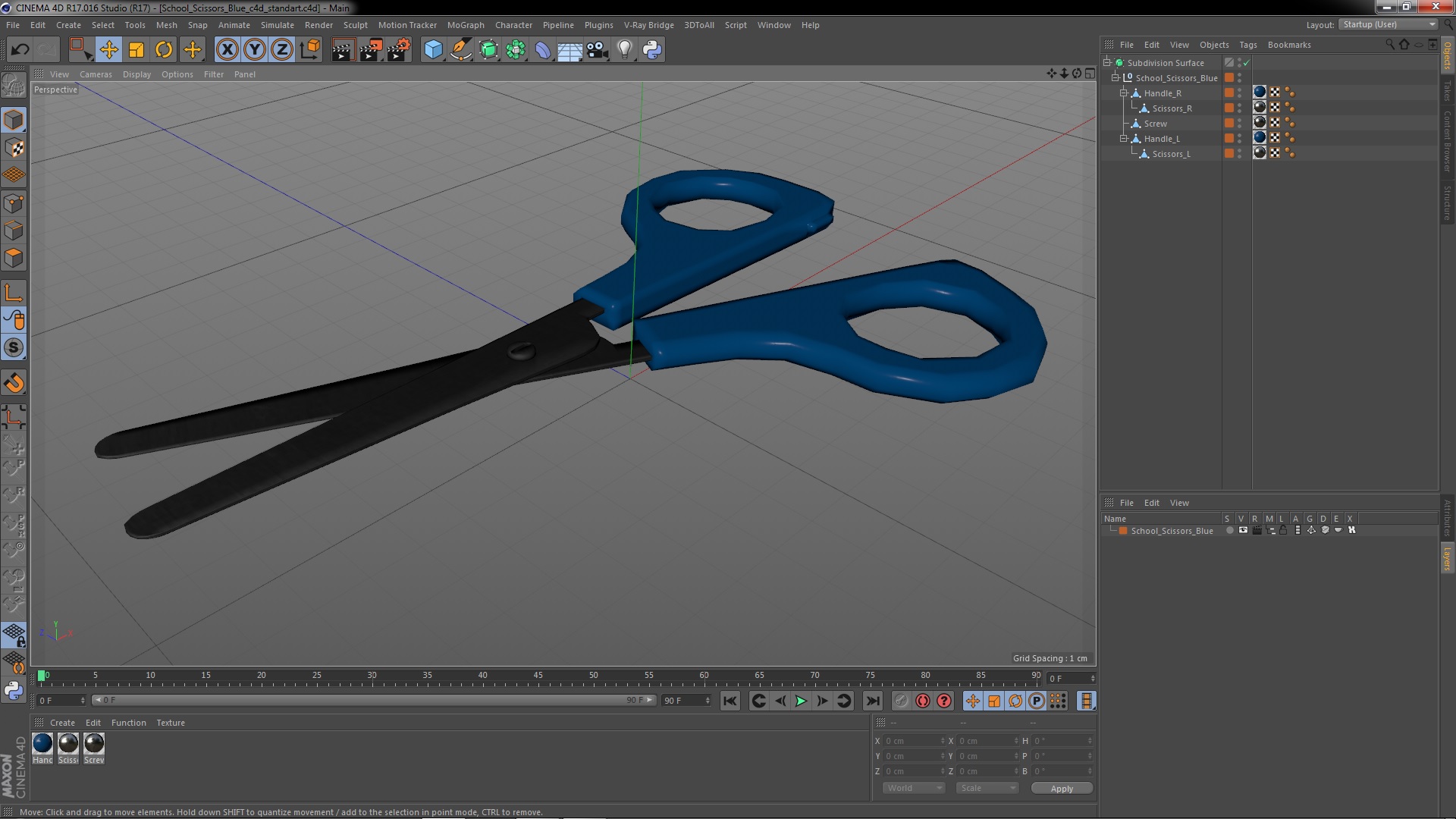Open the Layout dropdown Startup (User)
This screenshot has width=1456, height=819.
tap(1389, 25)
